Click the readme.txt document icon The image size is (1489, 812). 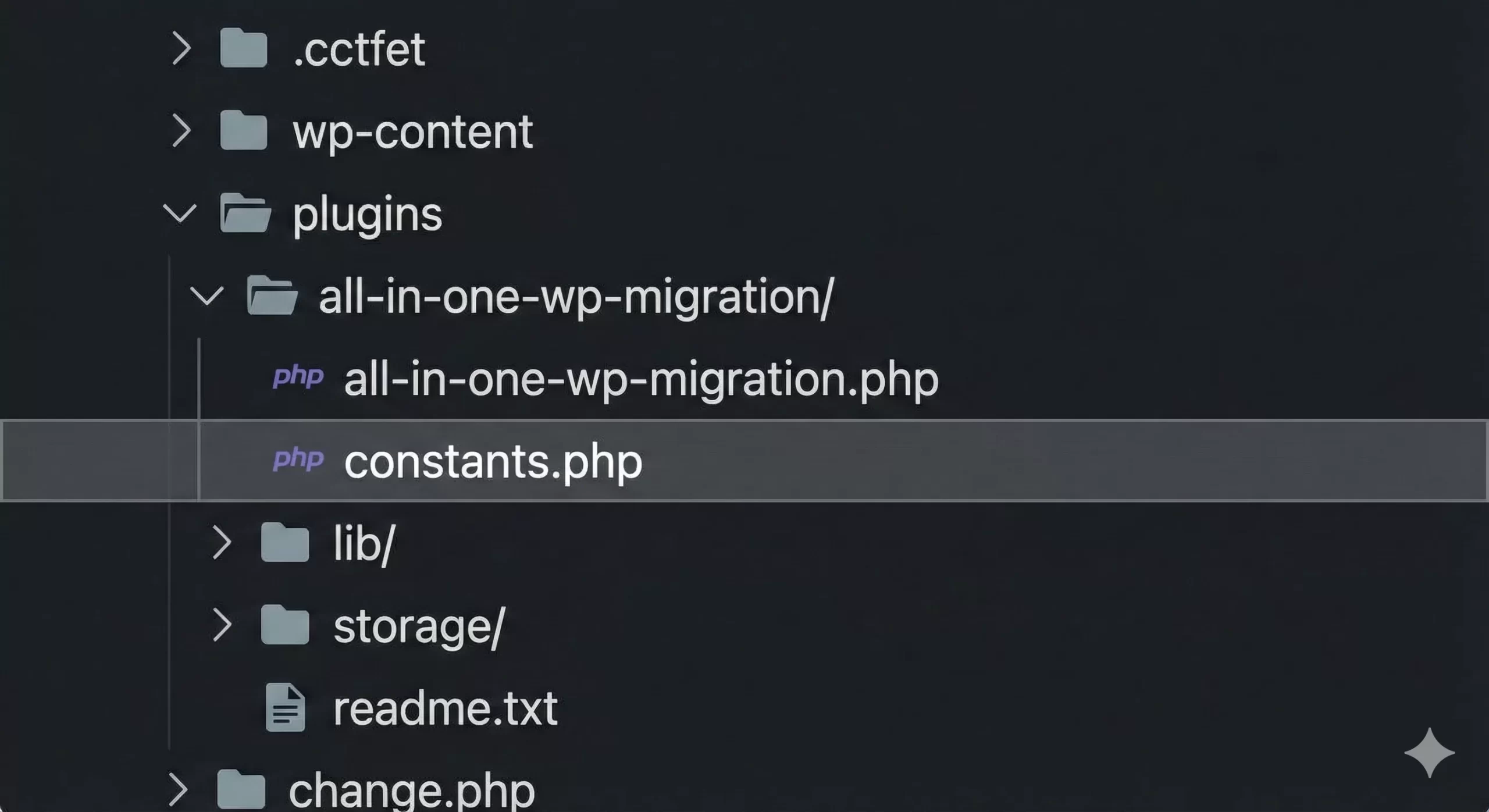click(x=285, y=707)
